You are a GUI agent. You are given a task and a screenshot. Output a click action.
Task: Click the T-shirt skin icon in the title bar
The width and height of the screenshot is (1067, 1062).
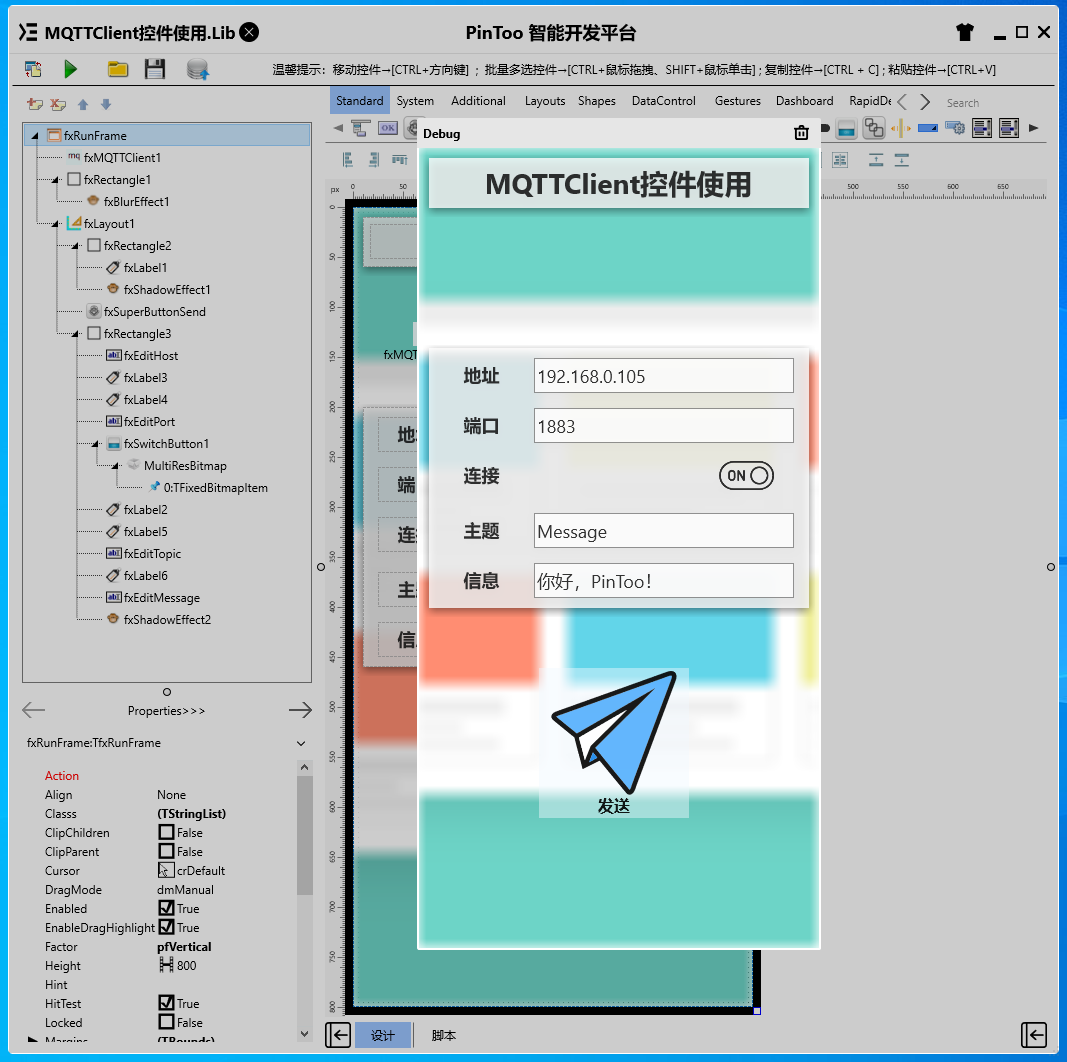[964, 32]
